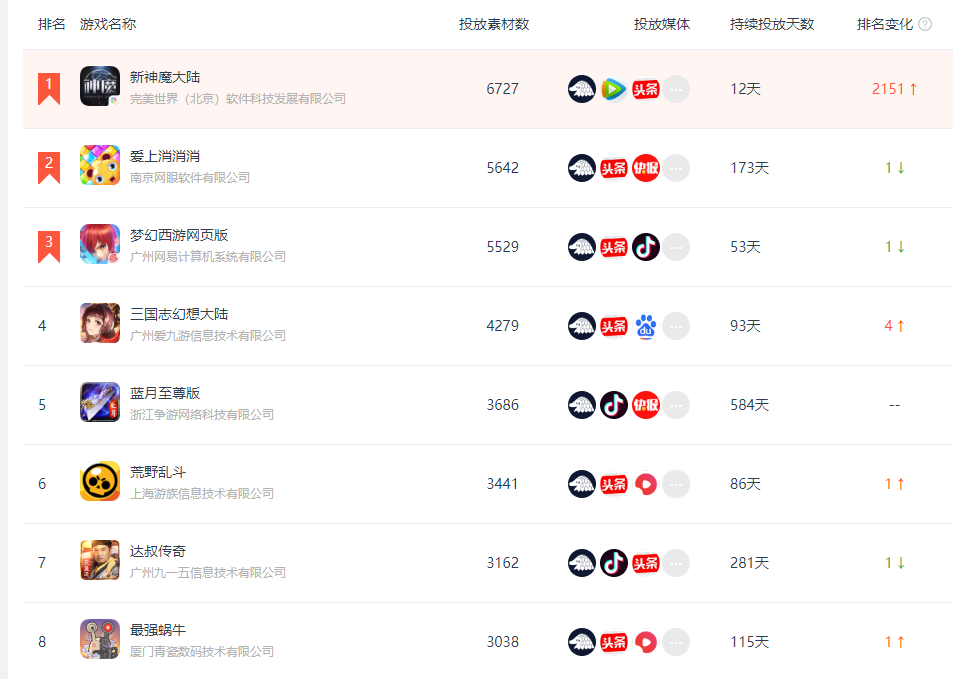Click the 头条 icon in 三国志幻想大陆 row
Viewport: 955px width, 679px height.
pos(613,326)
